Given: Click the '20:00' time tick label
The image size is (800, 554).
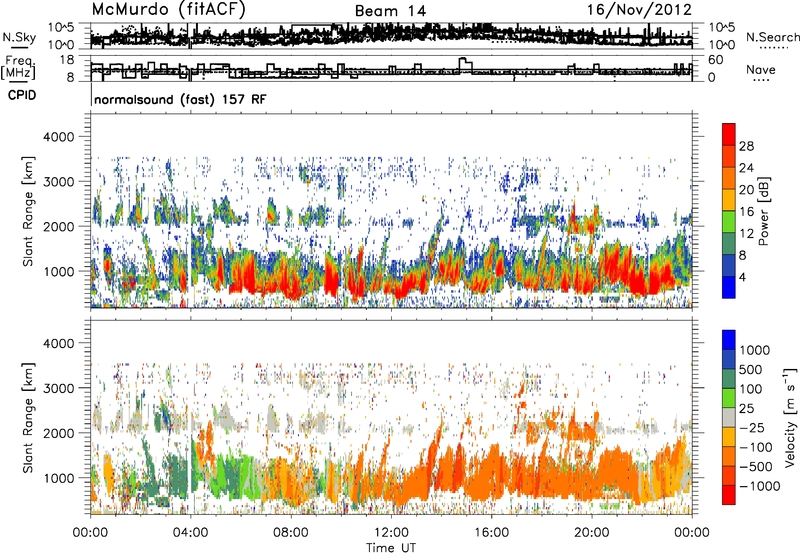Looking at the screenshot, I should [x=591, y=533].
